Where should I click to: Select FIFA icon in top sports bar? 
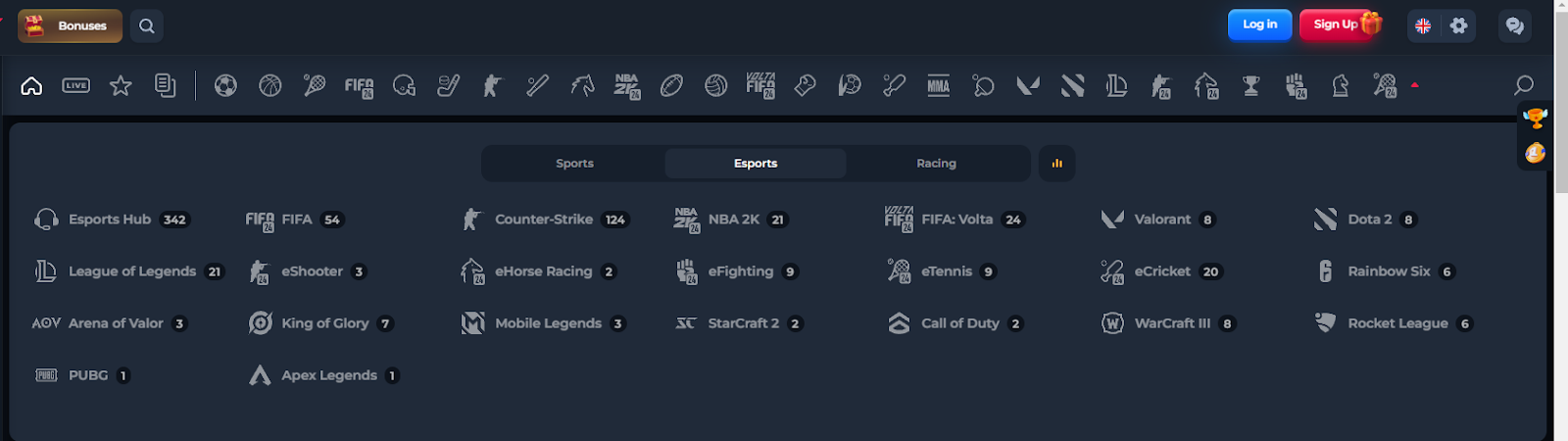359,86
